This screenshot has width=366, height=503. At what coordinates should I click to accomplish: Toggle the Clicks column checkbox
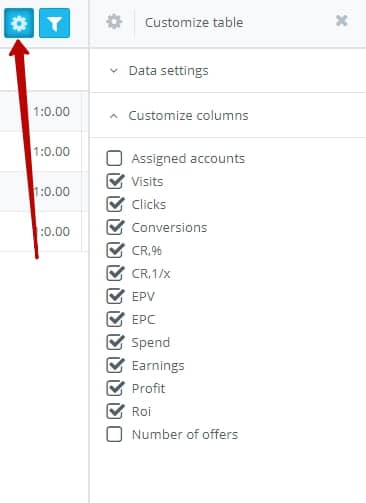coord(115,204)
